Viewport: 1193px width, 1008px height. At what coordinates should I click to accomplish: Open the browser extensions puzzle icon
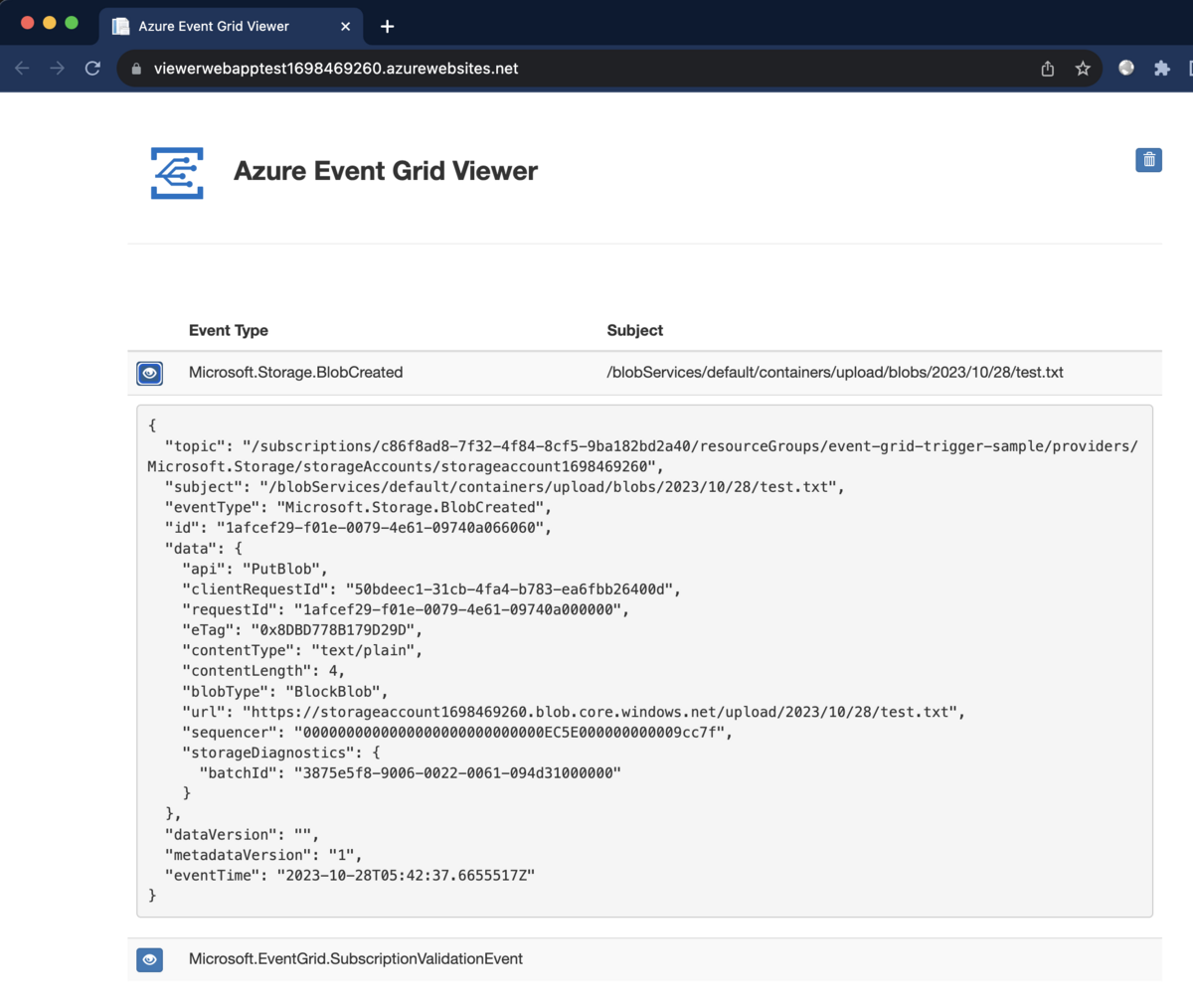tap(1163, 69)
